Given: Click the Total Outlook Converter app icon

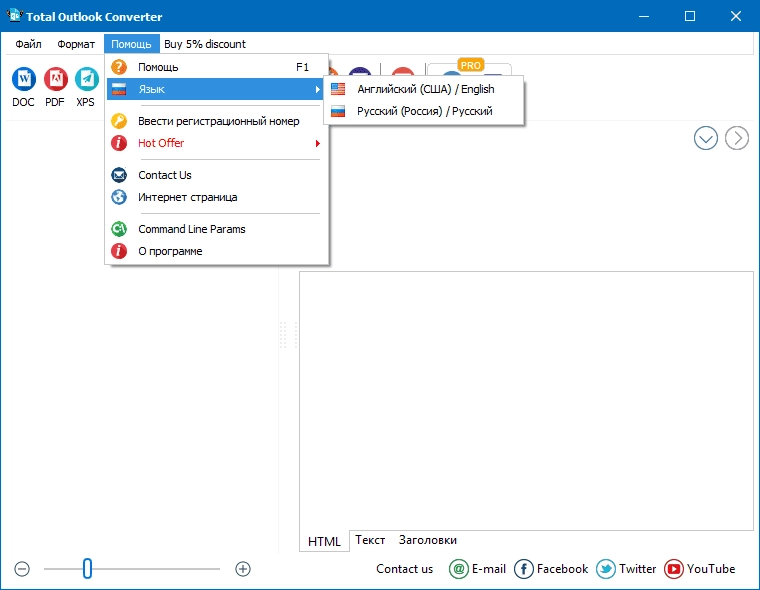Looking at the screenshot, I should point(15,15).
